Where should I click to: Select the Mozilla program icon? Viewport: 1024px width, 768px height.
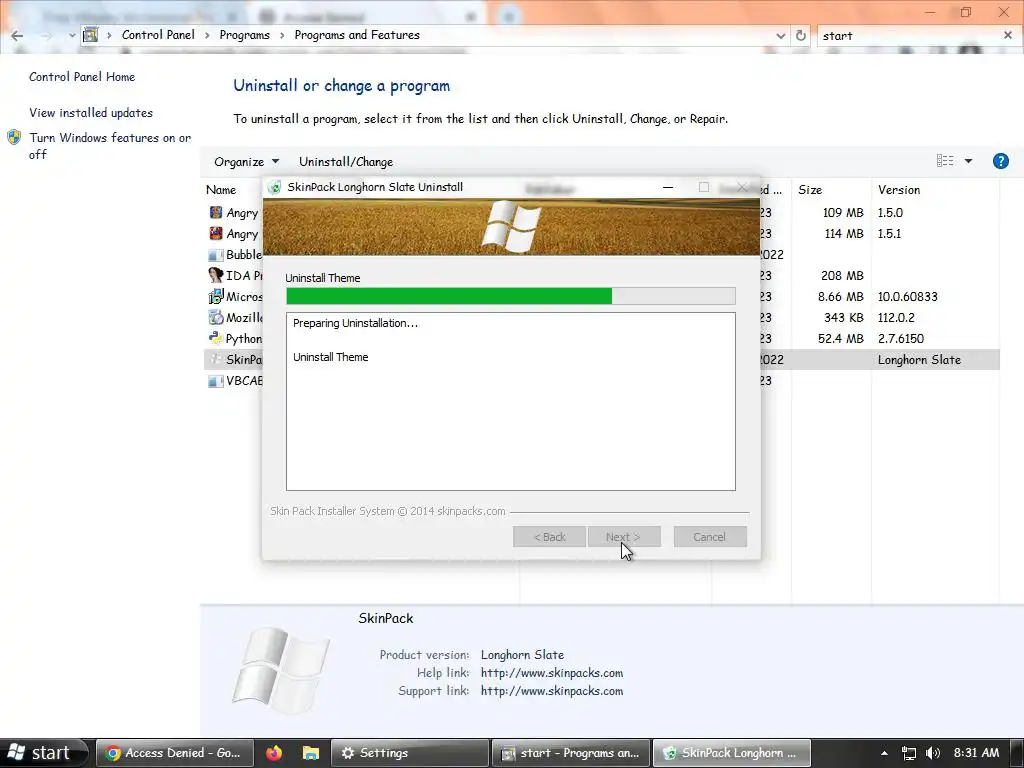click(x=216, y=317)
